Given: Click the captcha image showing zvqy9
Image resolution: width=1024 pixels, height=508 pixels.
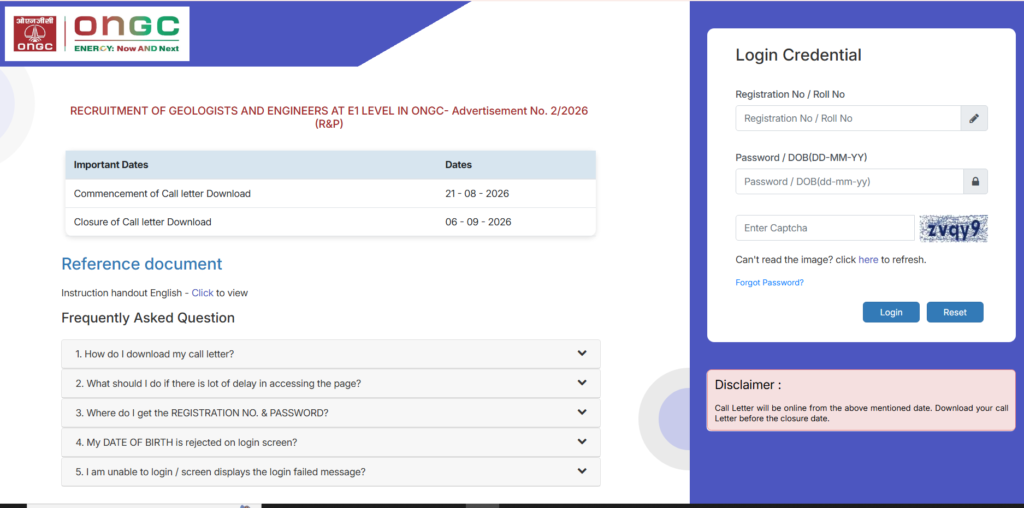Looking at the screenshot, I should [953, 229].
